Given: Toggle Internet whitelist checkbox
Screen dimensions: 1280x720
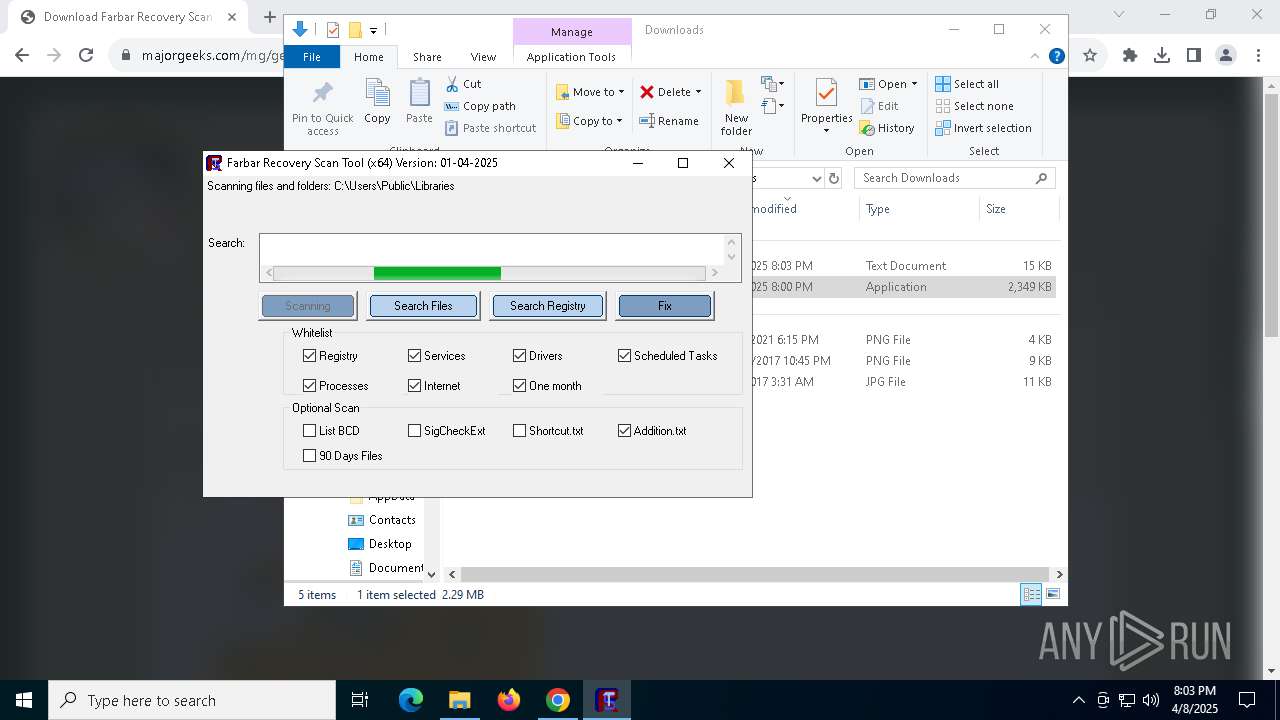Looking at the screenshot, I should [x=414, y=385].
